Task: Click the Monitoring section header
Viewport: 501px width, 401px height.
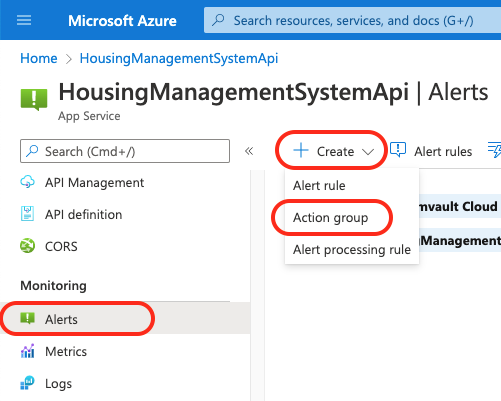Action: [x=53, y=285]
